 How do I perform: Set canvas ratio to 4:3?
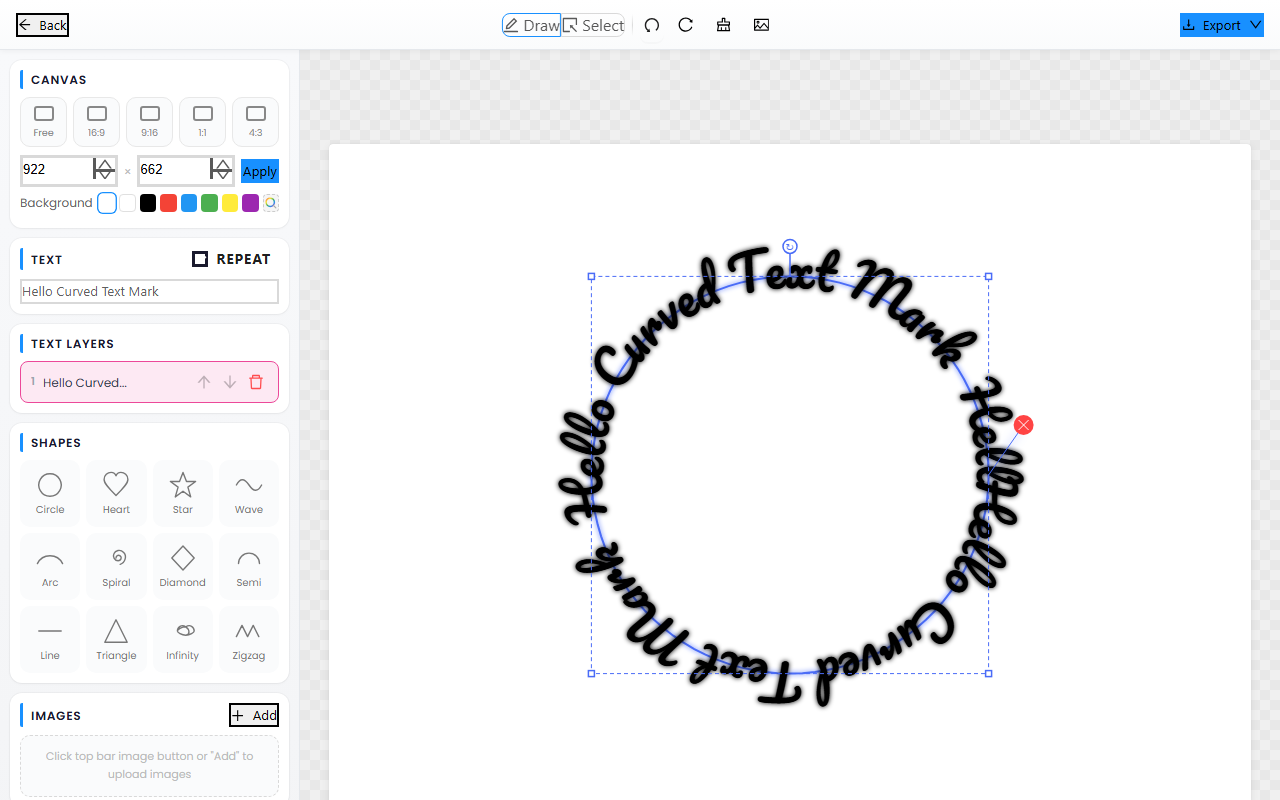(256, 122)
